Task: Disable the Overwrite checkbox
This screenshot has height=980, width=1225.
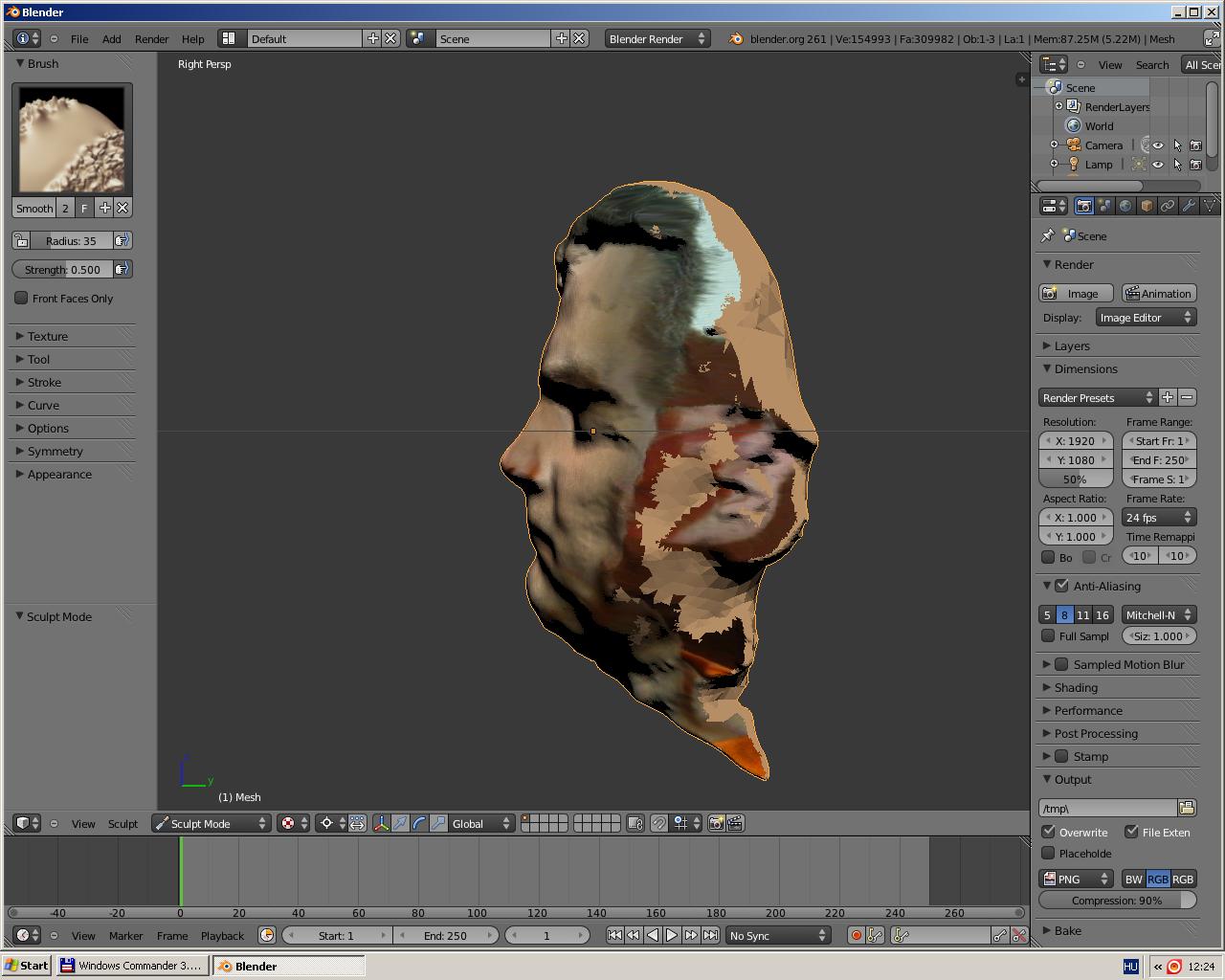Action: click(1049, 832)
